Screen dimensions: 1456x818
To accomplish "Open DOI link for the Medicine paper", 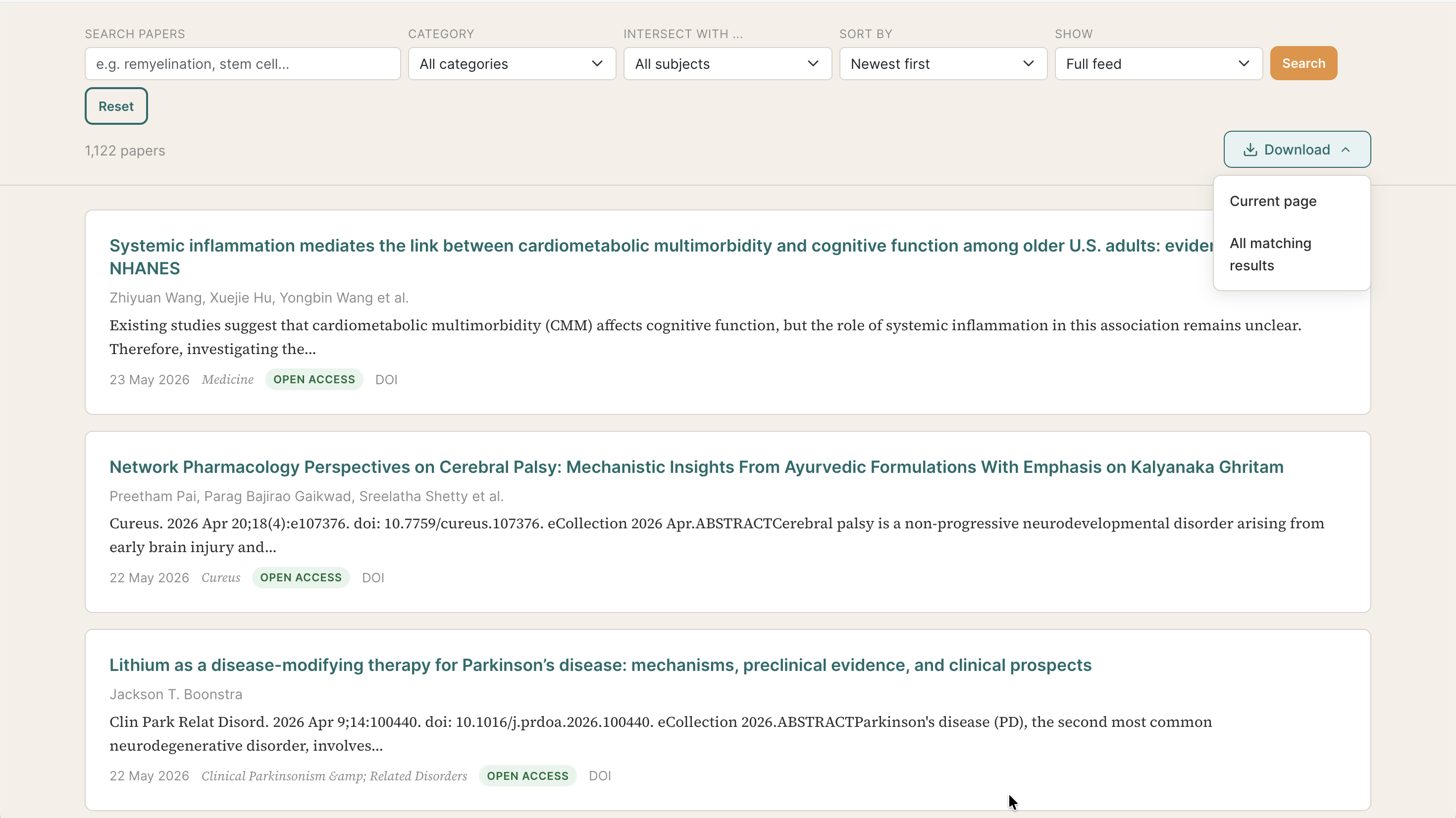I will (x=386, y=379).
